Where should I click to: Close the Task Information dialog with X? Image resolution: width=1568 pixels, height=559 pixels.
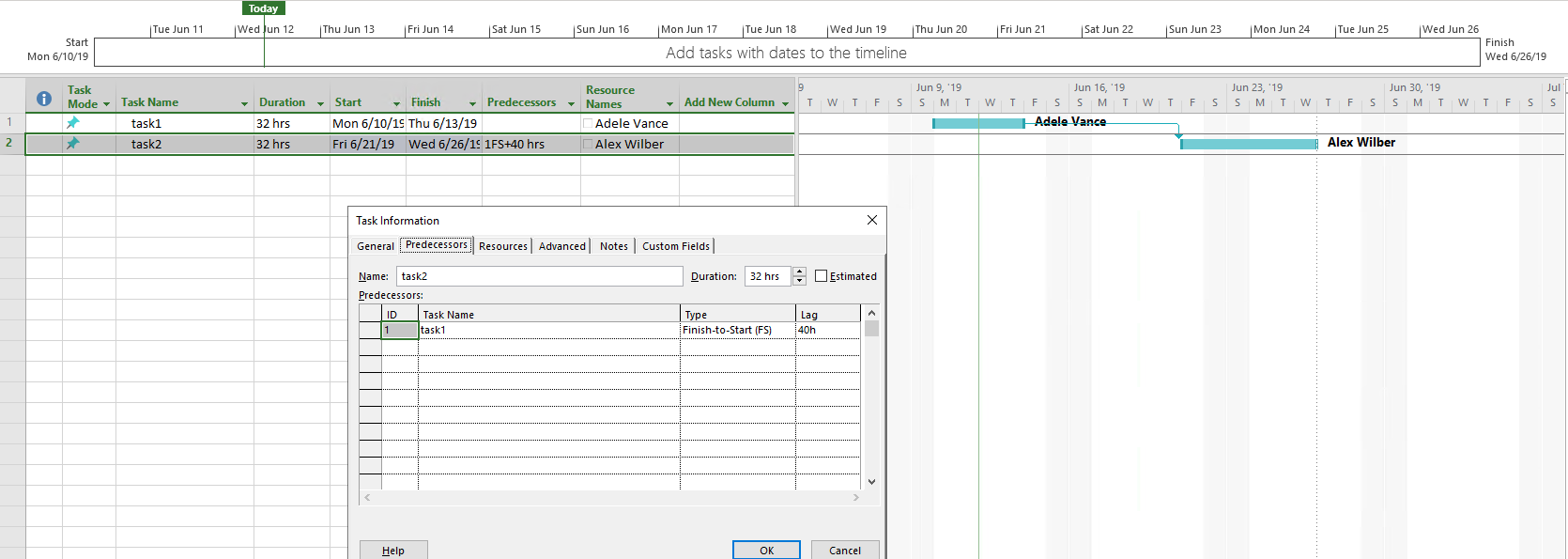pyautogui.click(x=872, y=220)
